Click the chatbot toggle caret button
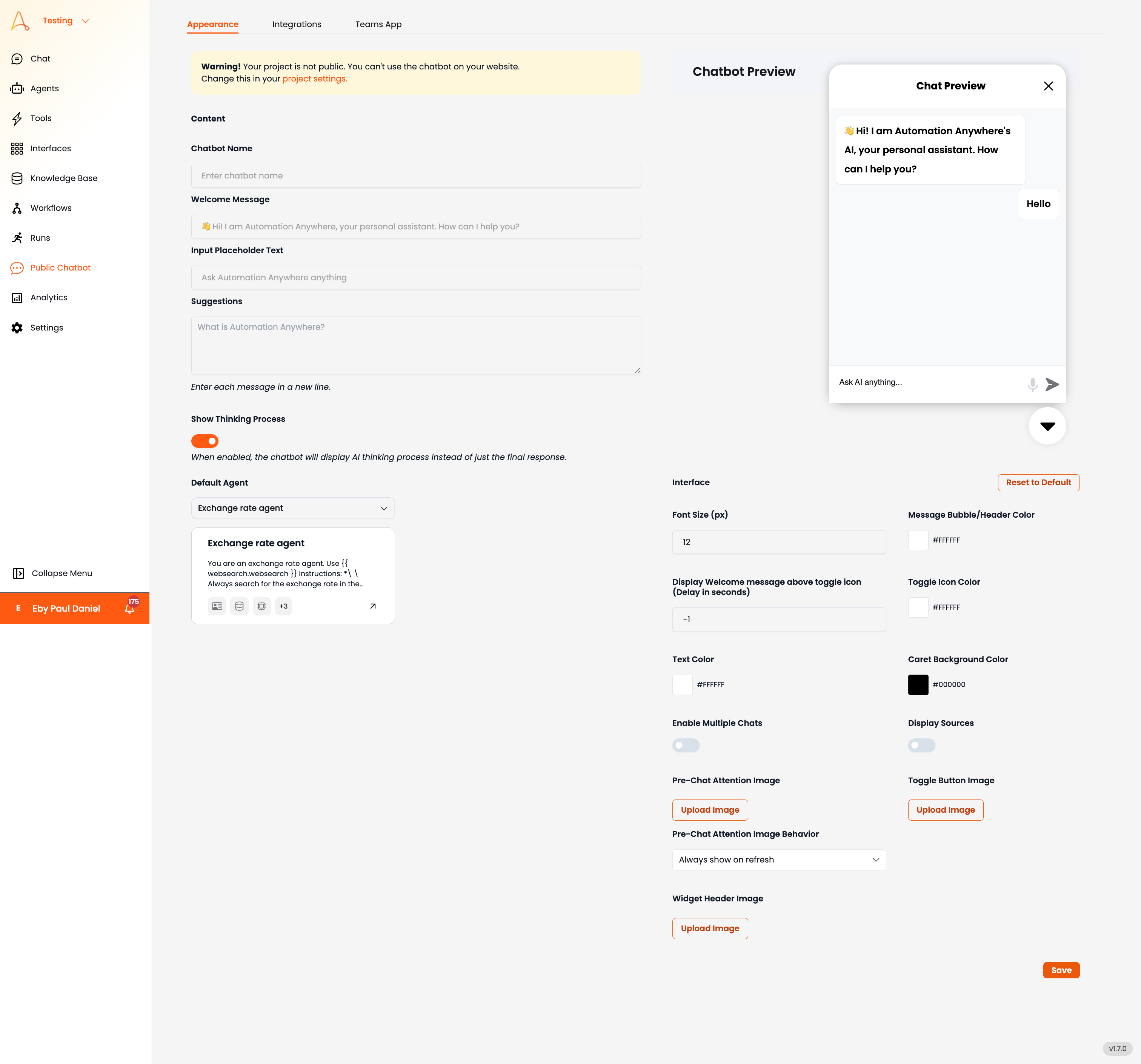Viewport: 1141px width, 1064px height. pos(1047,426)
